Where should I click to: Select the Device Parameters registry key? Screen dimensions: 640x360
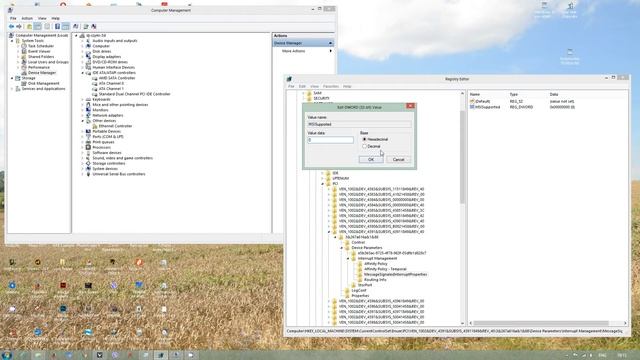pyautogui.click(x=367, y=248)
